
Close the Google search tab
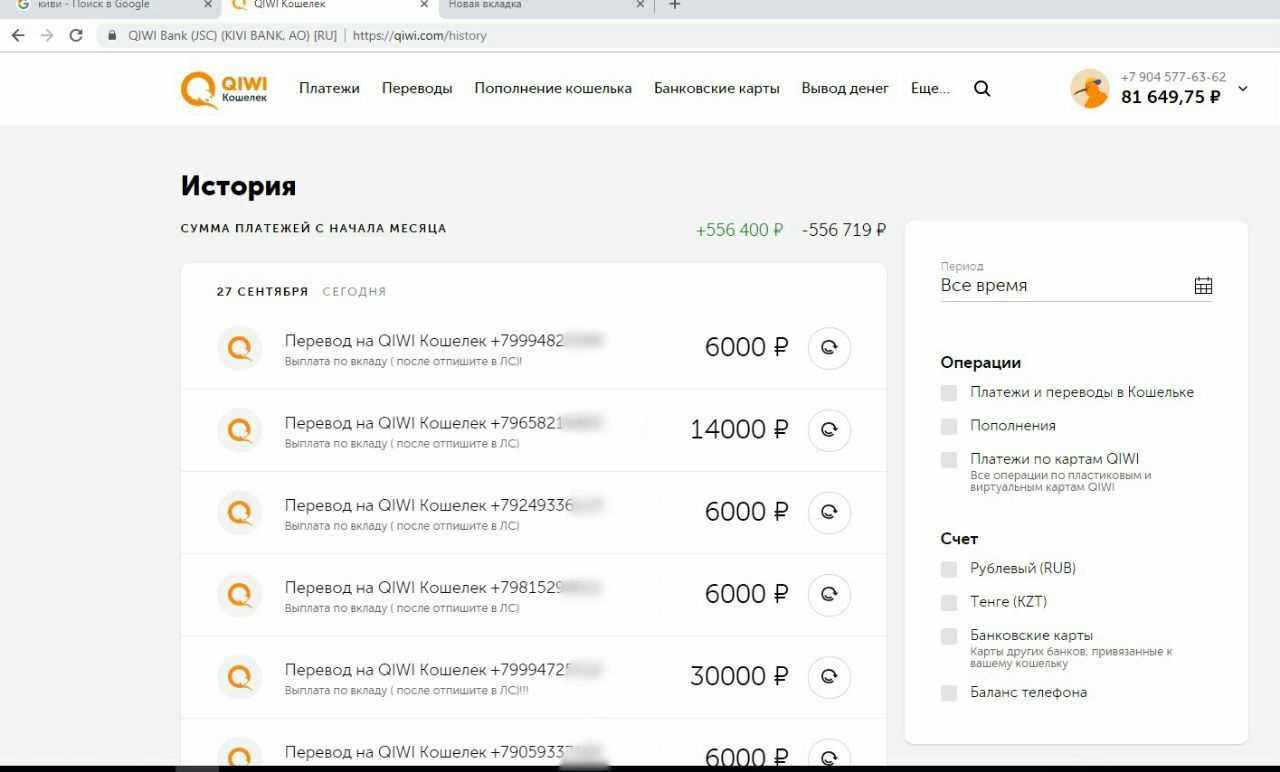pyautogui.click(x=208, y=5)
